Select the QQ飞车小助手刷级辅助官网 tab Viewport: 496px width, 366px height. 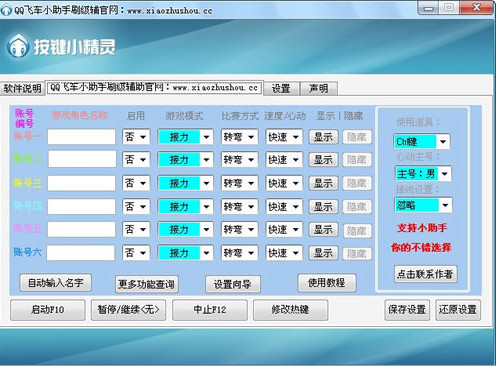click(154, 88)
